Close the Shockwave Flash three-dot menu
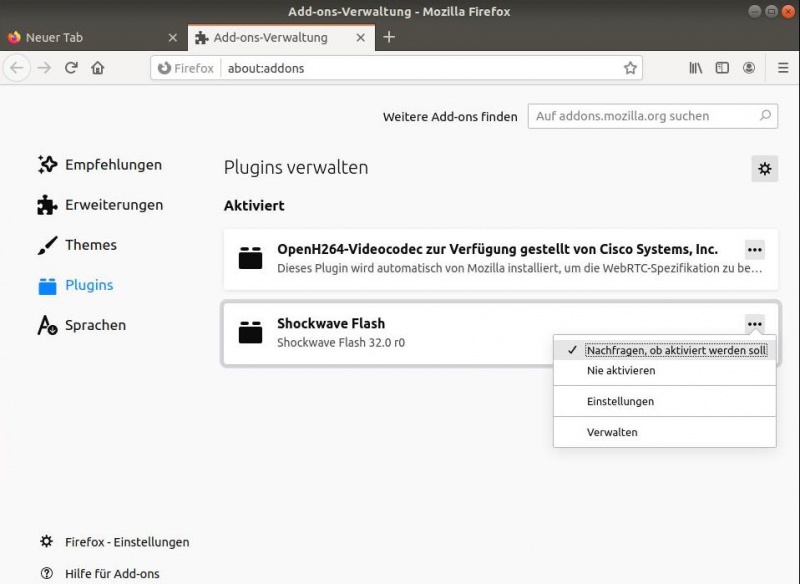Screen dimensions: 800x584 pyautogui.click(x=755, y=324)
